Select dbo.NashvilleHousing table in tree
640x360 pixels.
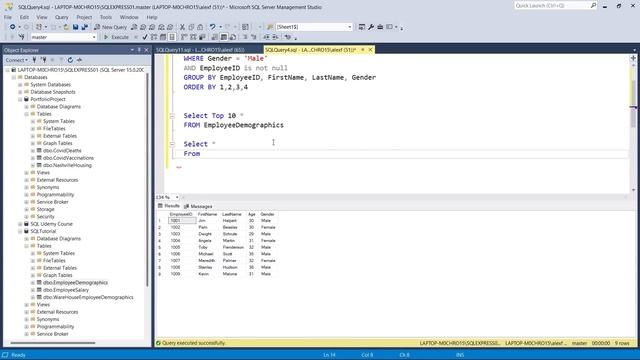(67, 165)
